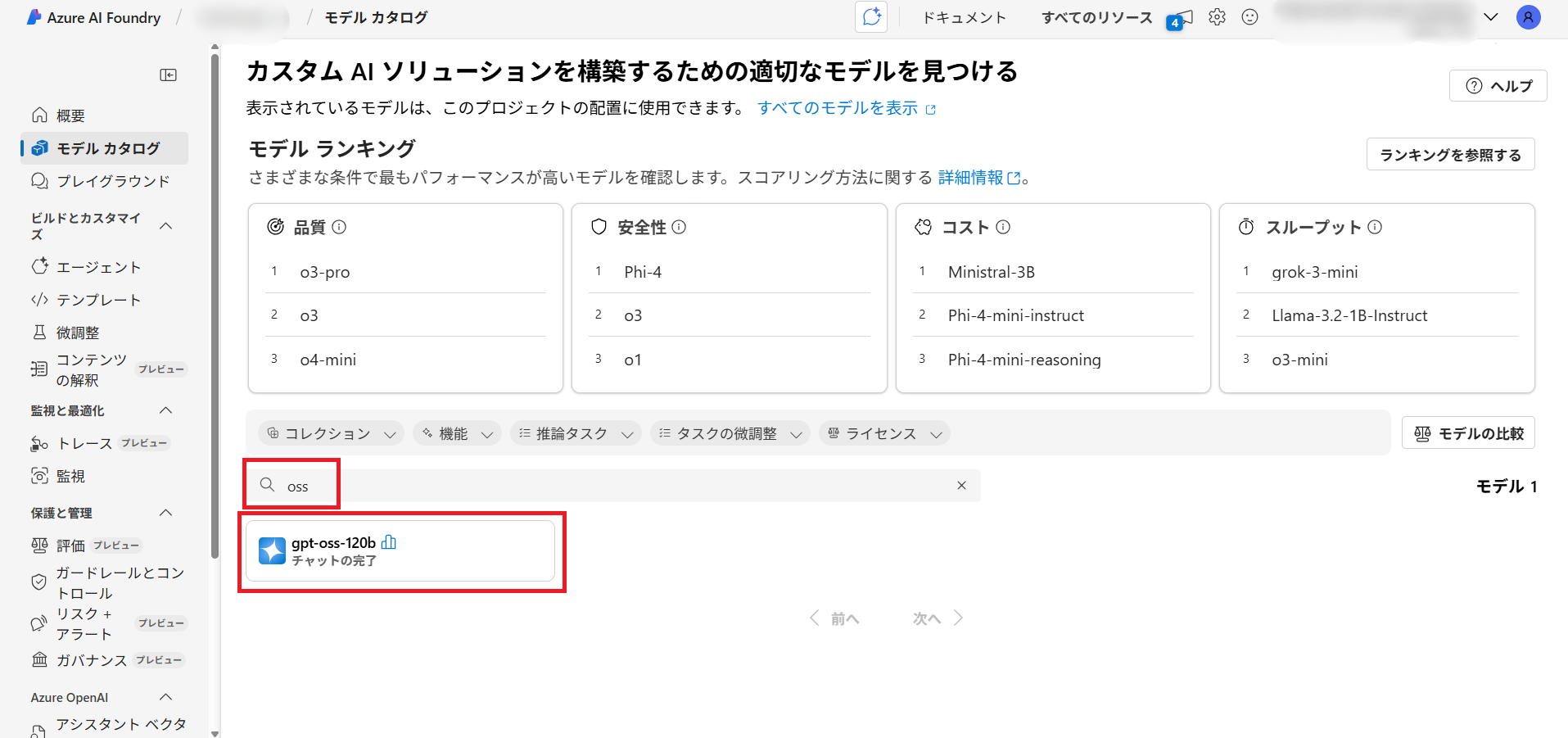
Task: Open user profile avatar
Action: 1528,17
